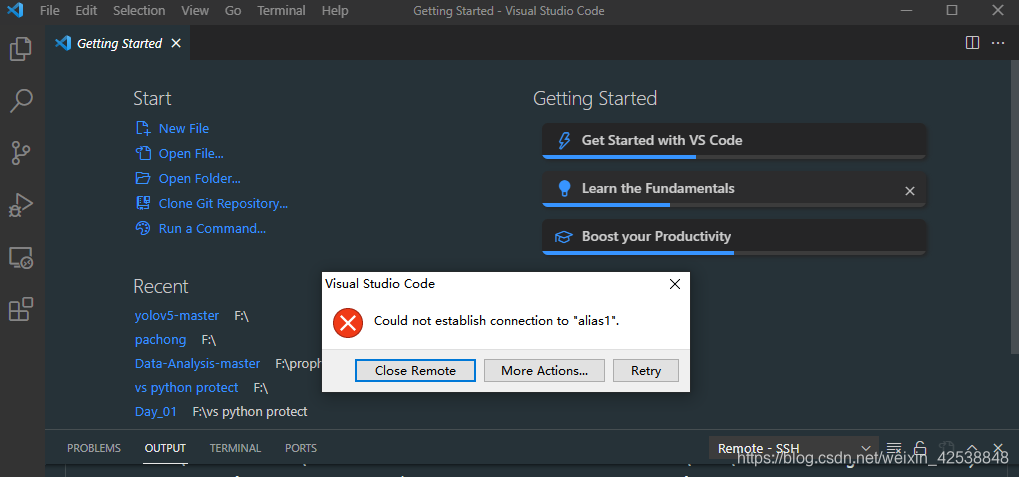Screen dimensions: 1019x477
Task: Dismiss the Learn the Fundamentals card
Action: 910,191
